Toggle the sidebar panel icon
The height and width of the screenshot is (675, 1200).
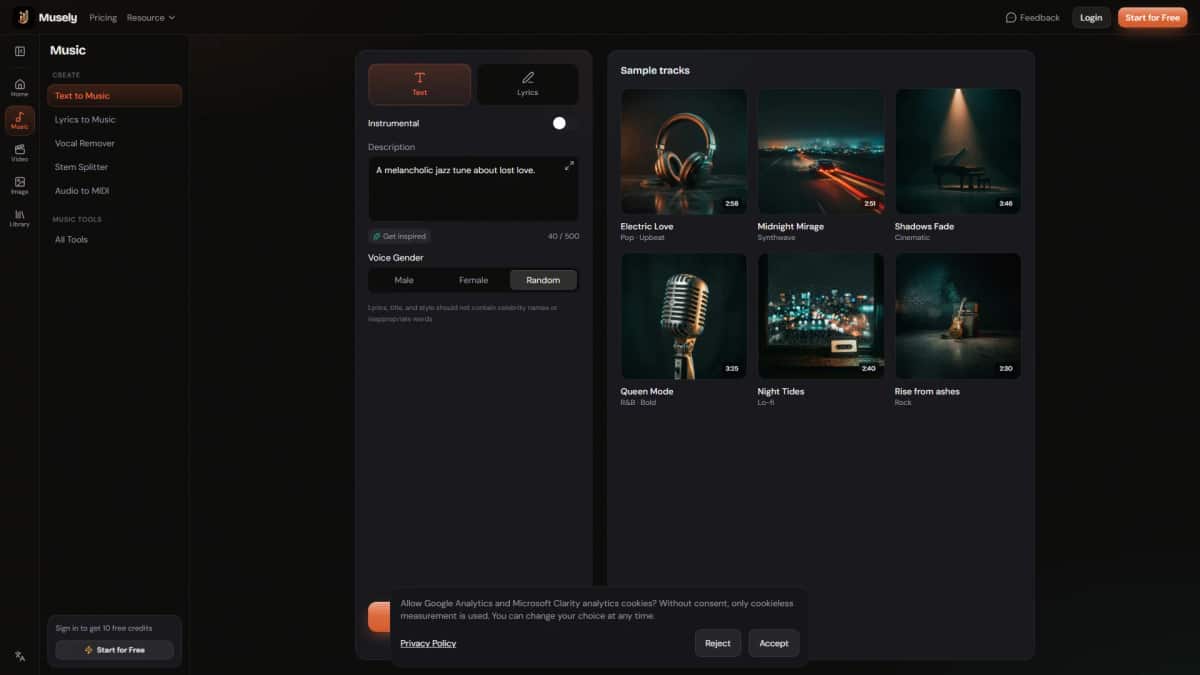tap(20, 51)
